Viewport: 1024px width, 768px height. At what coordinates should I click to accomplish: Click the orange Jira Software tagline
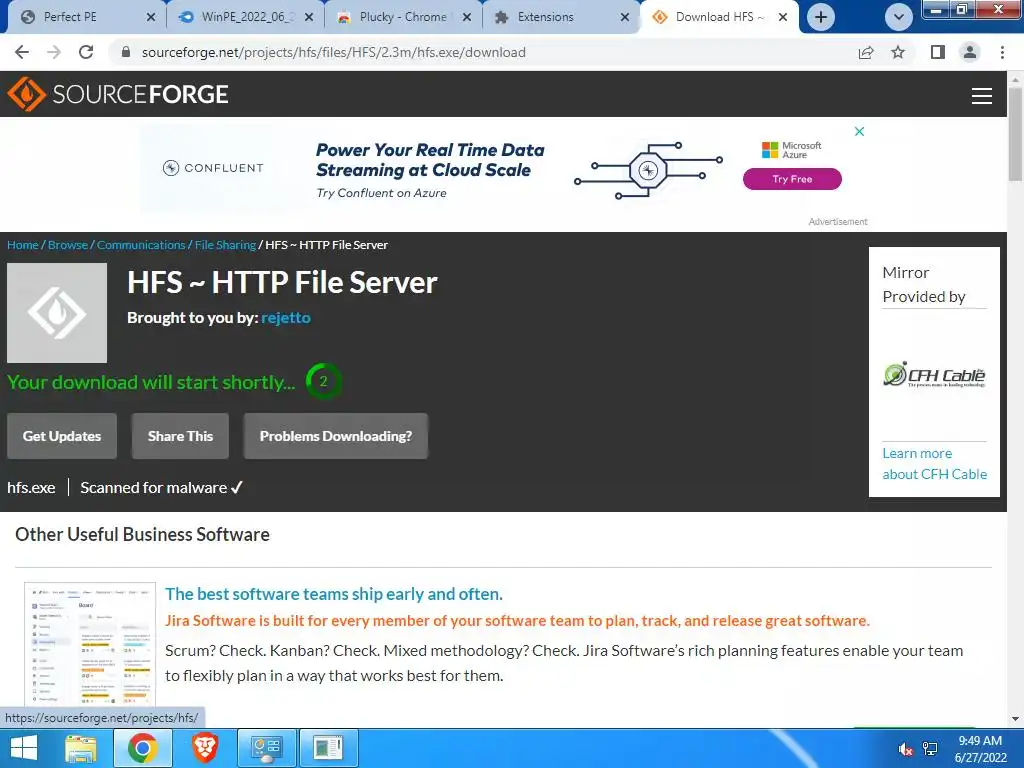pos(517,620)
